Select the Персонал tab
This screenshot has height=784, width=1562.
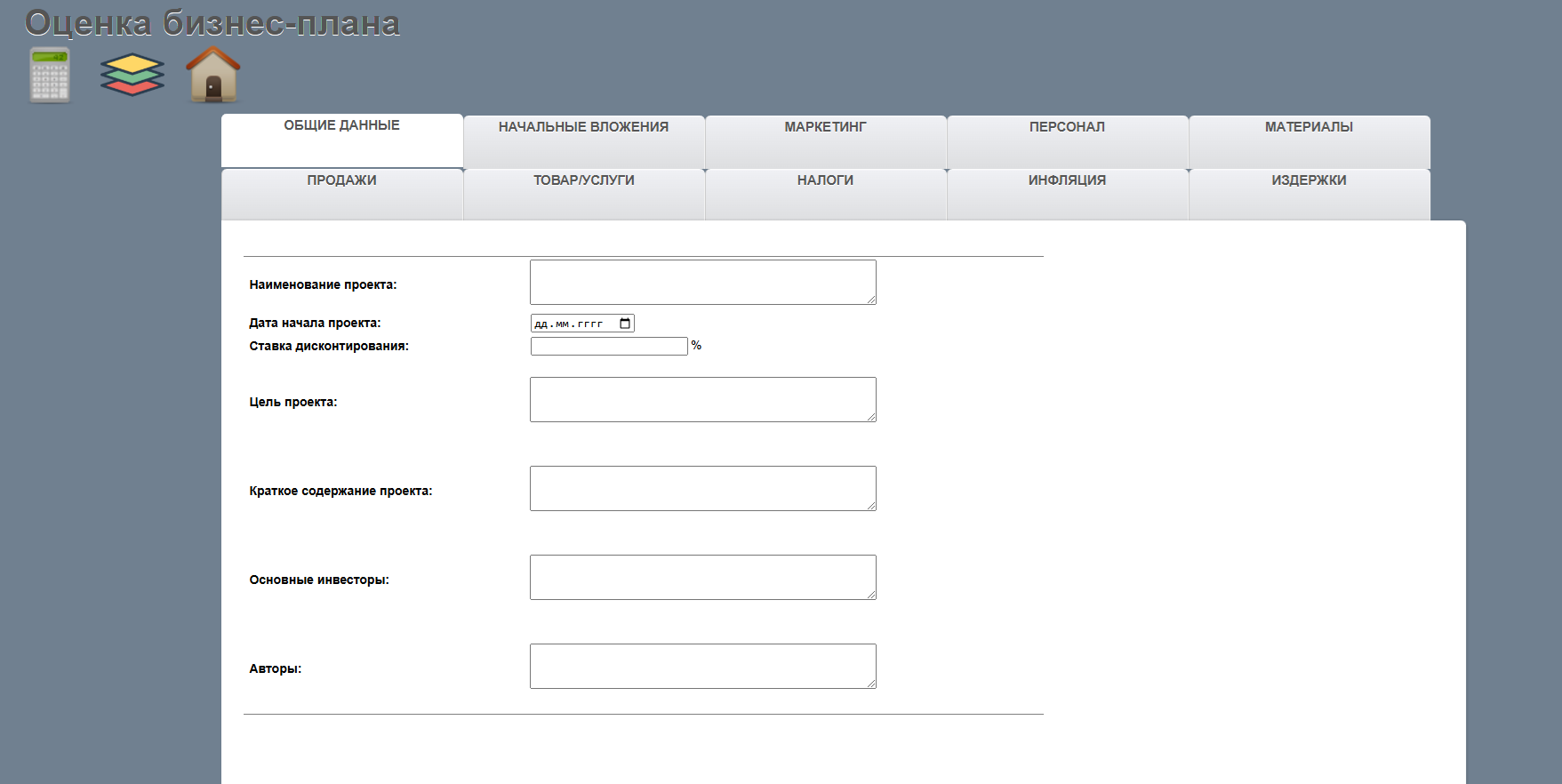(1067, 127)
